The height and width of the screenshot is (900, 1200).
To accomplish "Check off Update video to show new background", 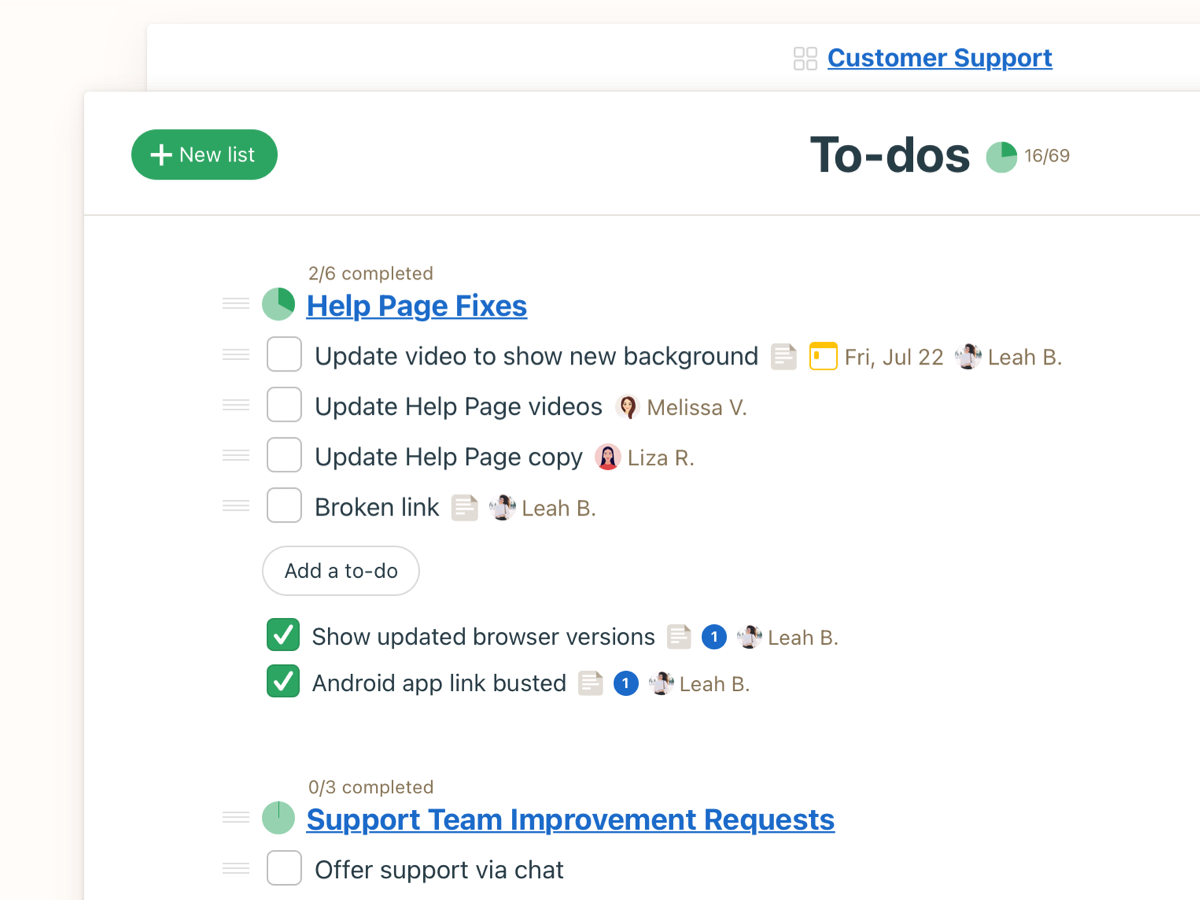I will [284, 355].
